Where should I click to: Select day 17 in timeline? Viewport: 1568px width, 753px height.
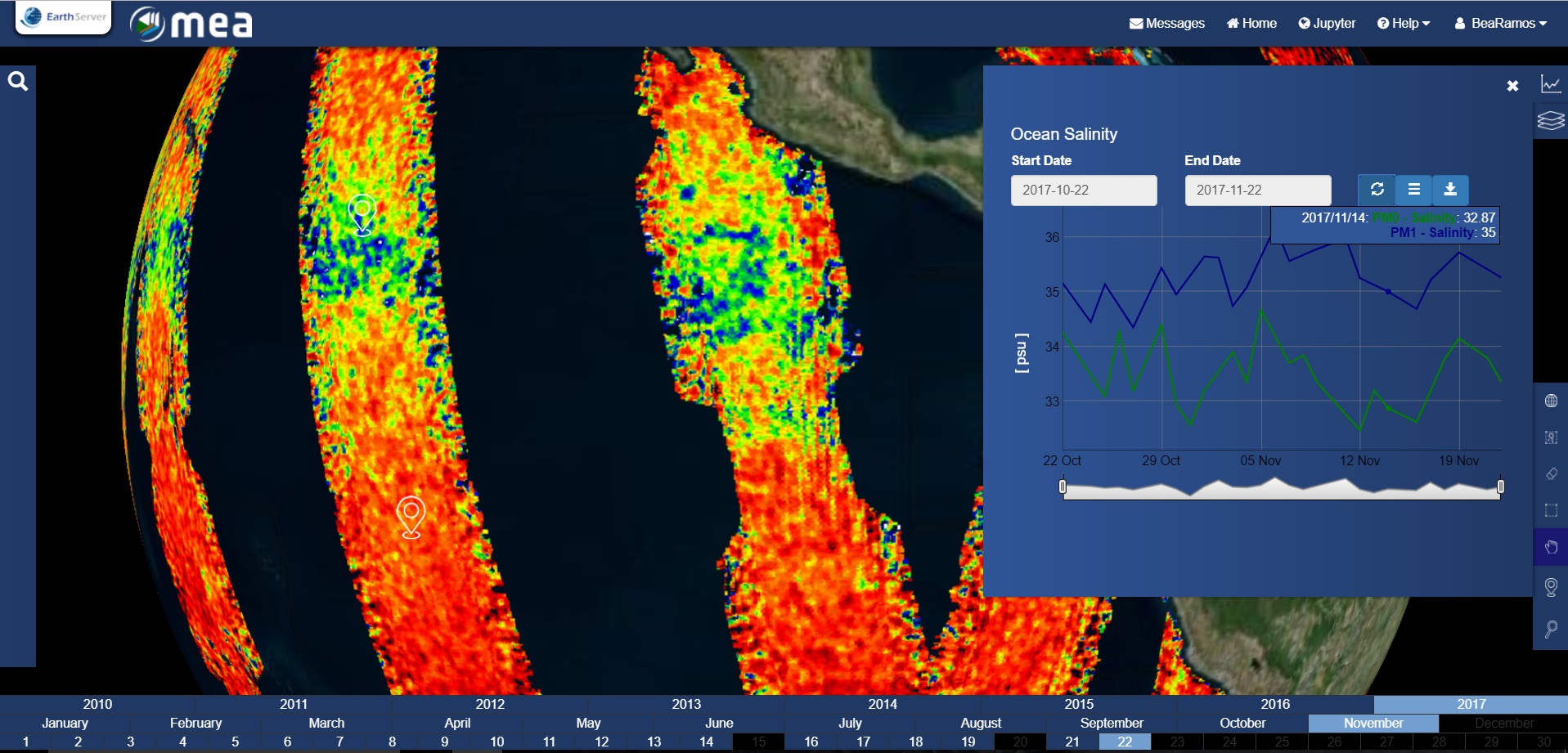pos(863,742)
